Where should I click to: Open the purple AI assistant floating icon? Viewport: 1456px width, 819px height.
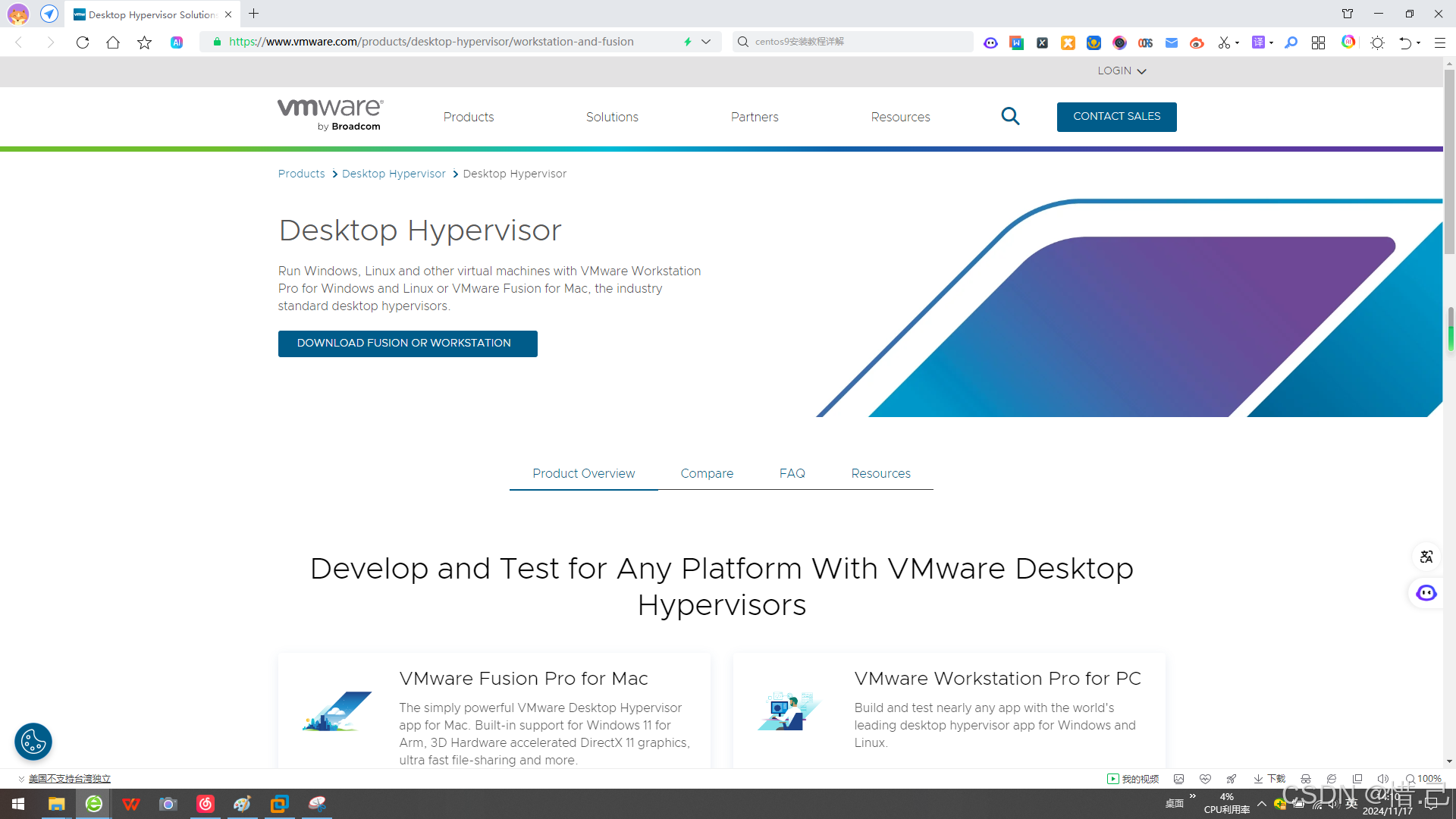click(1426, 593)
